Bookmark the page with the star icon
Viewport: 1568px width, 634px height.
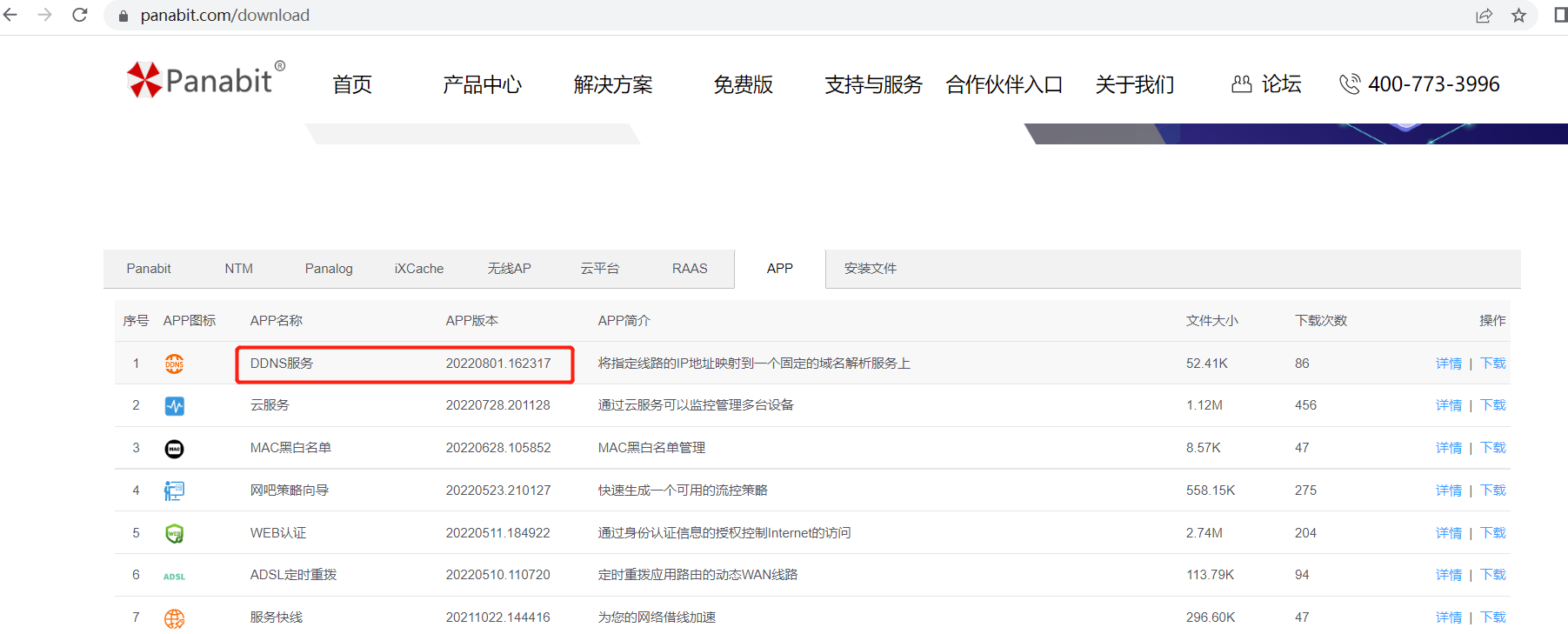coord(1518,16)
